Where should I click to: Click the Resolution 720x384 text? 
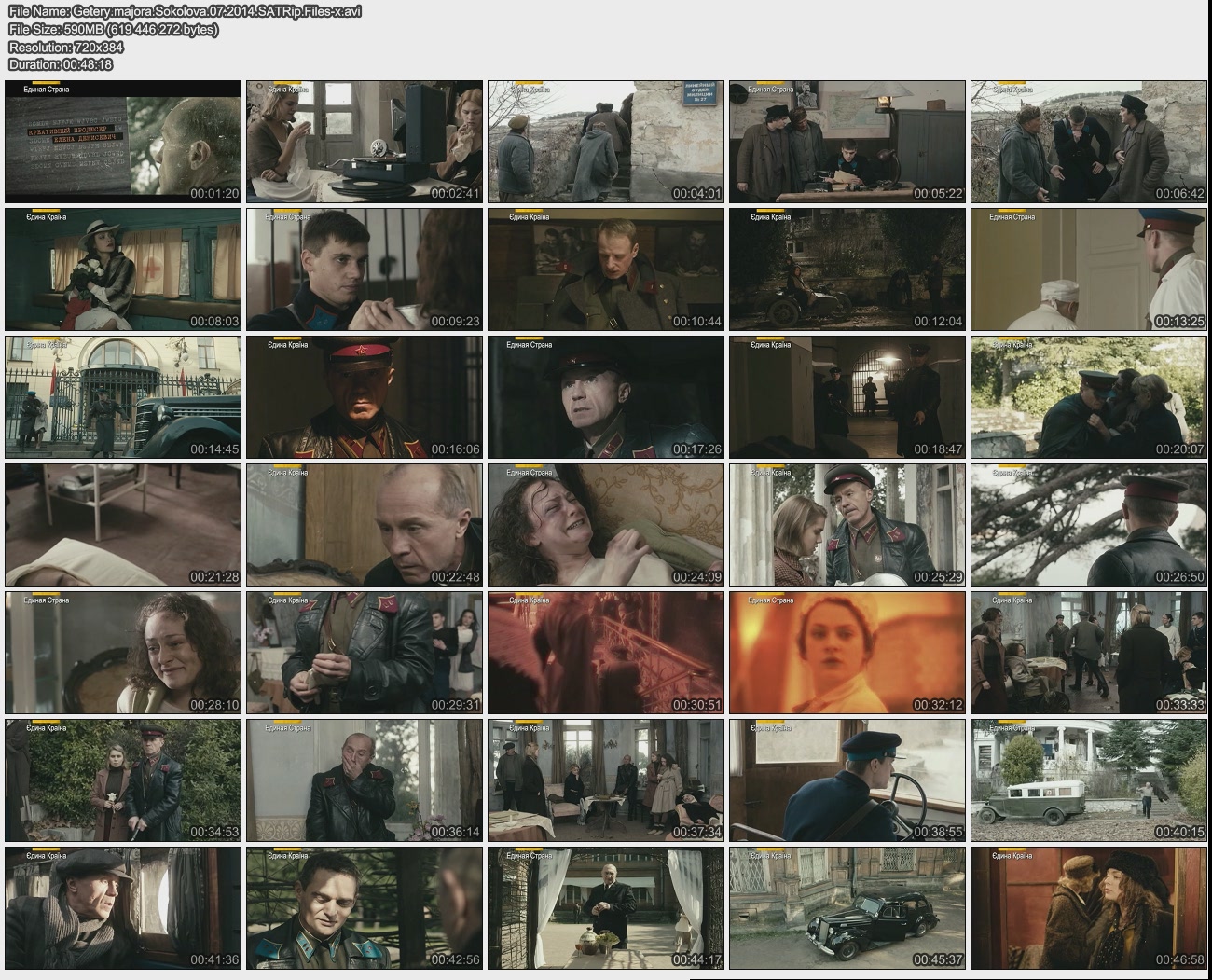click(x=66, y=47)
